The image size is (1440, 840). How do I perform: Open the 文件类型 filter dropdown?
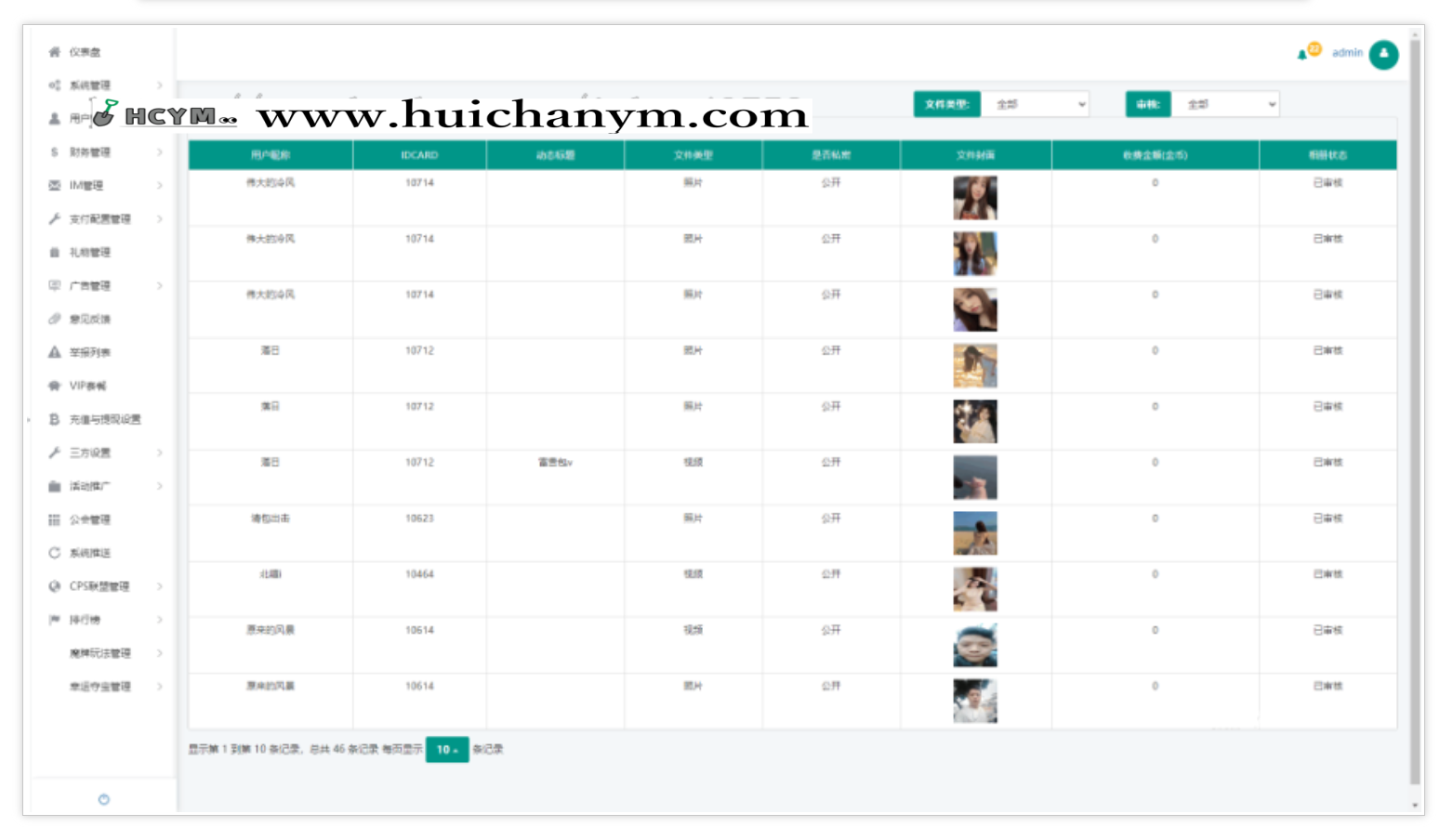[x=1036, y=104]
